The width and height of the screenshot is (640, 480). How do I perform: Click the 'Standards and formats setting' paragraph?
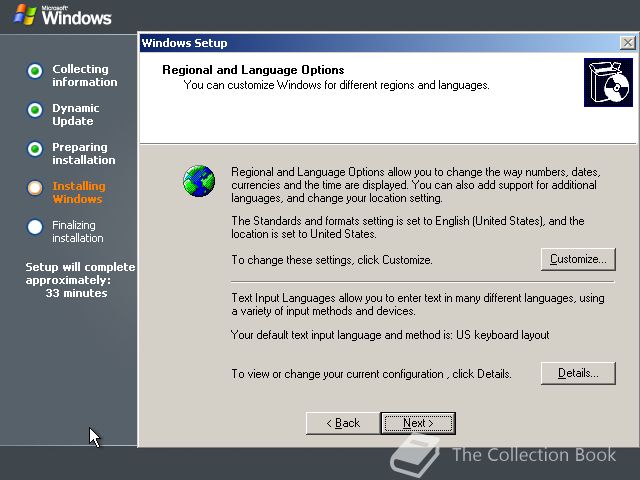coord(408,227)
